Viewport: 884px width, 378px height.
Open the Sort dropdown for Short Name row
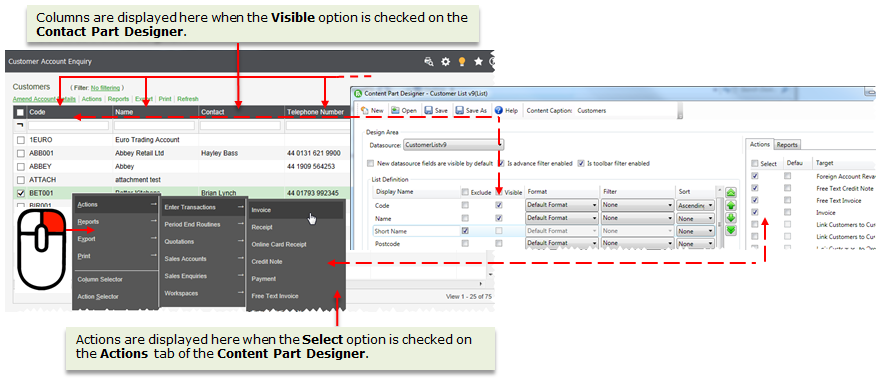[696, 231]
